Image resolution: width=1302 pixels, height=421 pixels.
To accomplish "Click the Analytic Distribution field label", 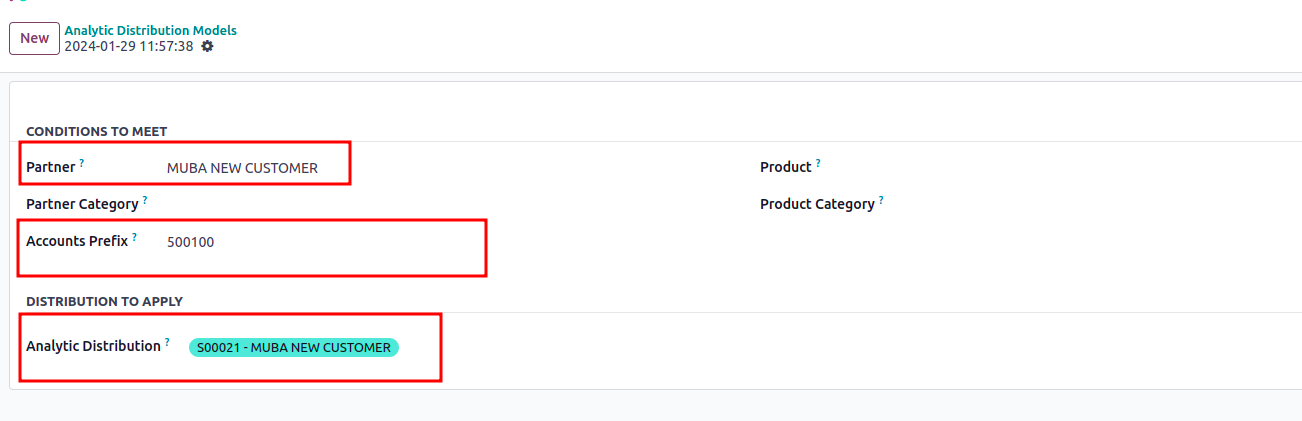I will coord(93,346).
